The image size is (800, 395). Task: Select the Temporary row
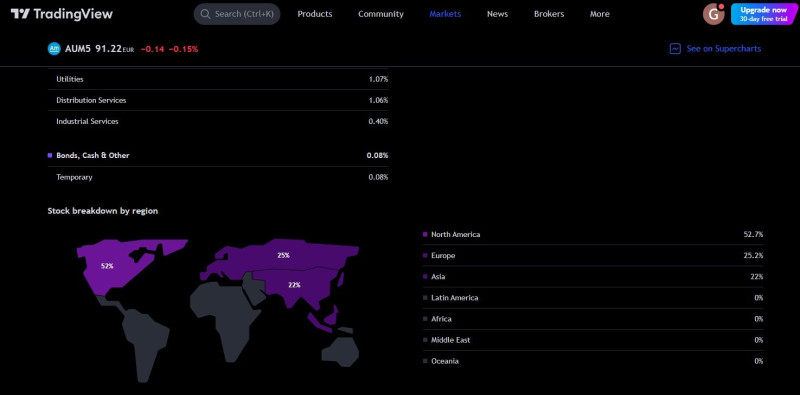[218, 177]
